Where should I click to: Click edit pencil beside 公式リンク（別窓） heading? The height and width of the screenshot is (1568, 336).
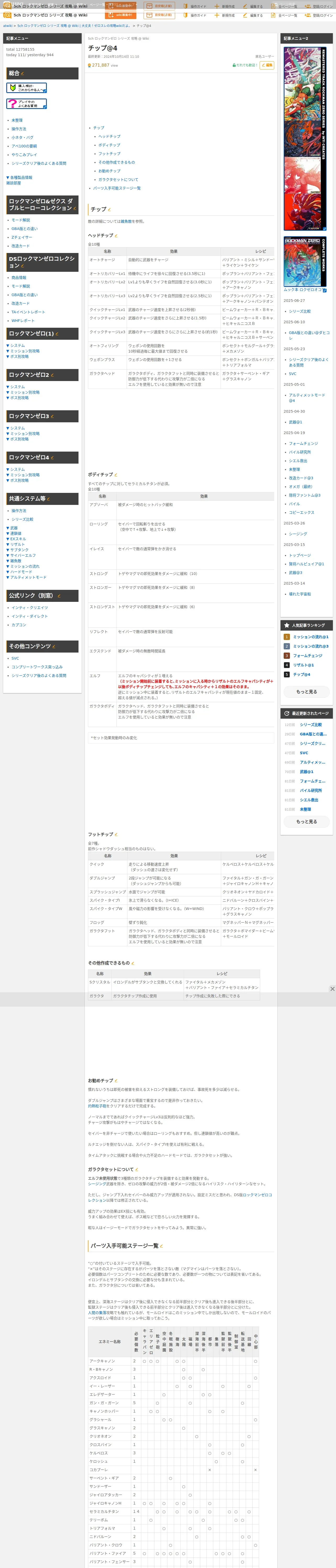[59, 596]
